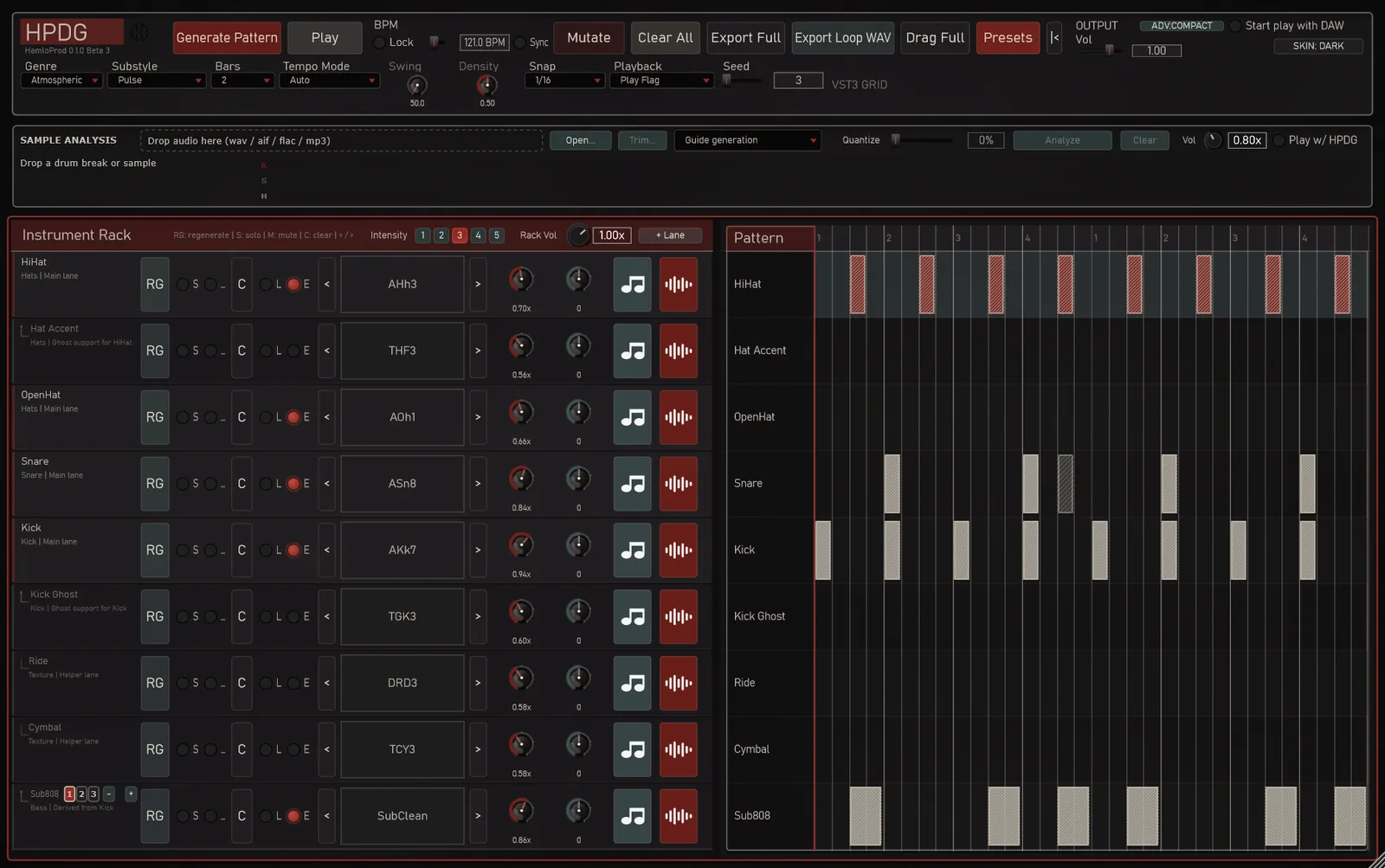Open the Snap dropdown set to 1/16
Screen dimensions: 1385x868
tap(564, 80)
